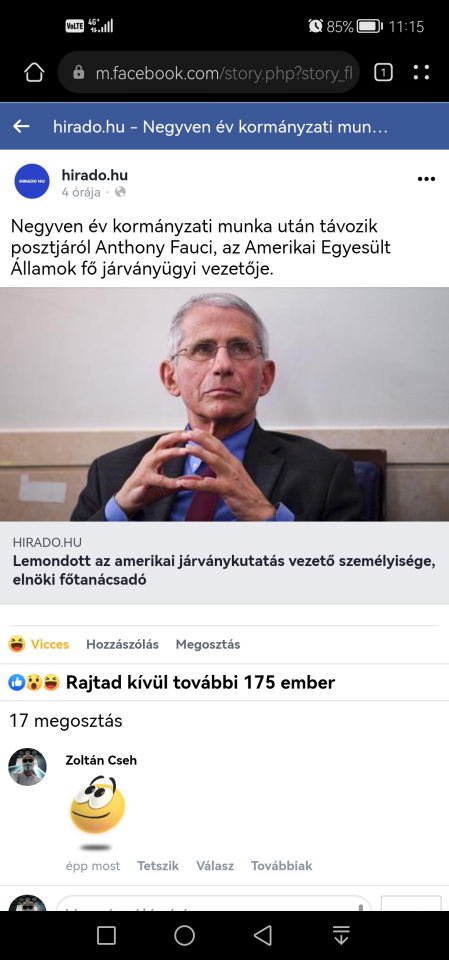
Task: Expand Továbbiak comment options
Action: click(x=281, y=866)
